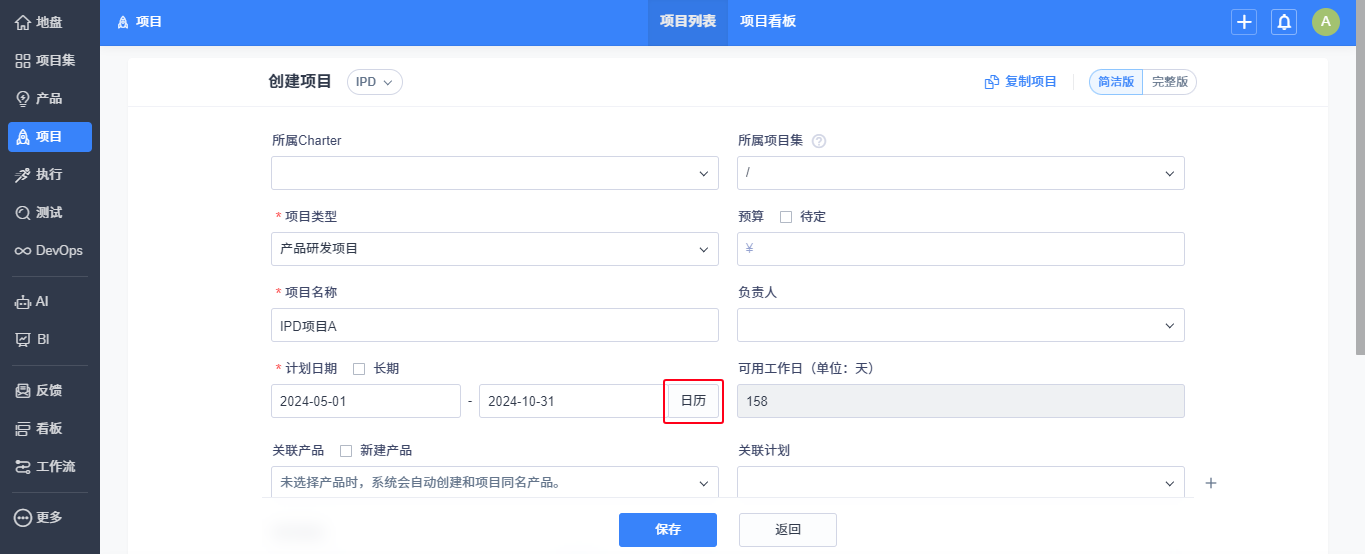Image resolution: width=1365 pixels, height=554 pixels.
Task: Click the user avatar icon
Action: point(1325,22)
